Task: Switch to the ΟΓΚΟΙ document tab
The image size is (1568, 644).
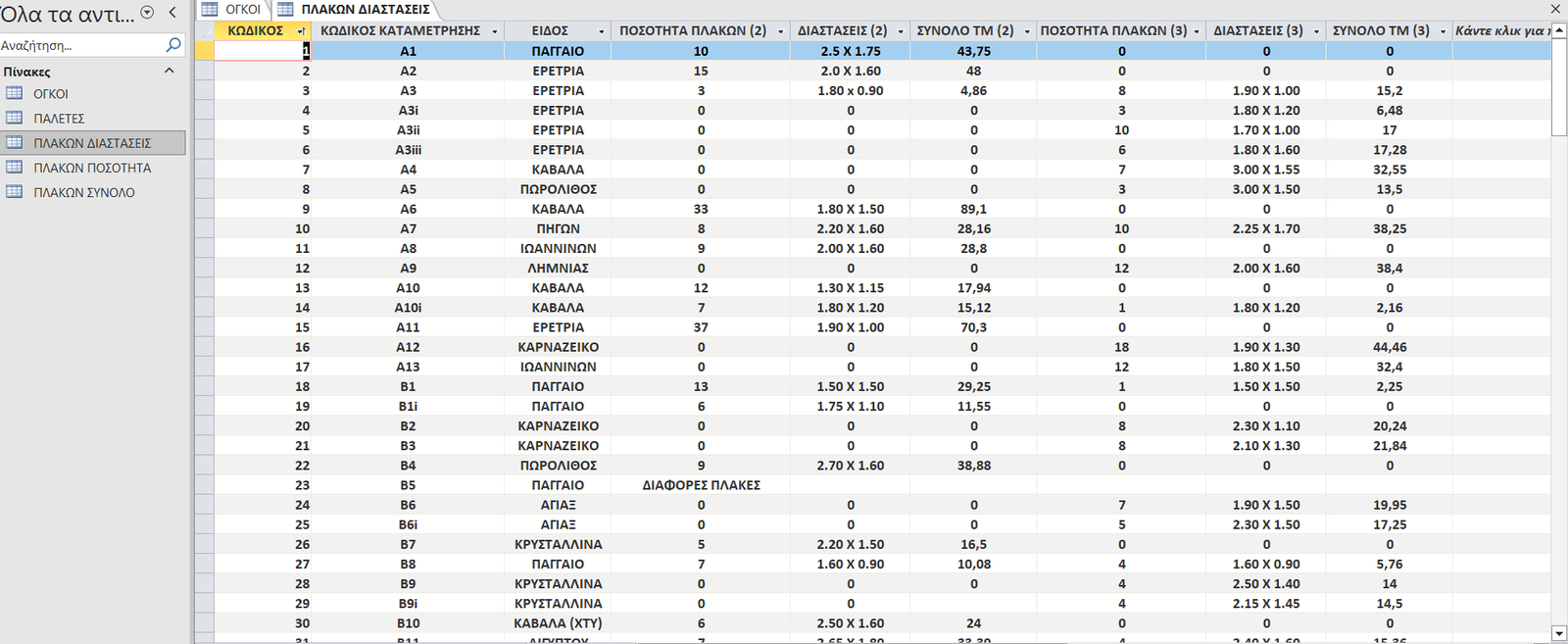Action: [233, 9]
